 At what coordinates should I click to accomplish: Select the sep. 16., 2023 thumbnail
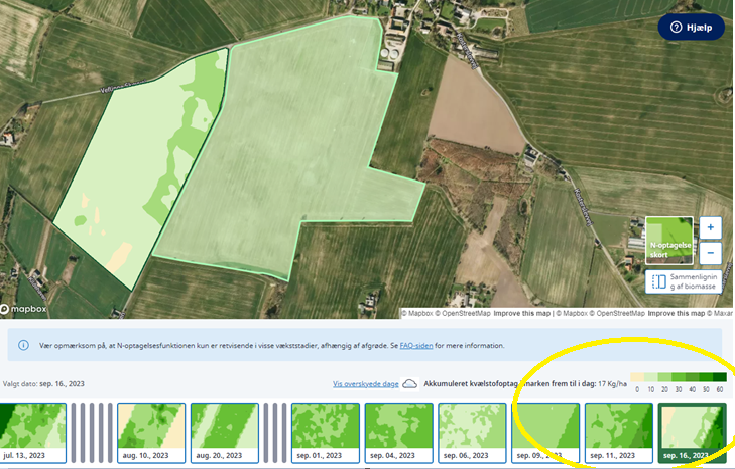tap(692, 433)
